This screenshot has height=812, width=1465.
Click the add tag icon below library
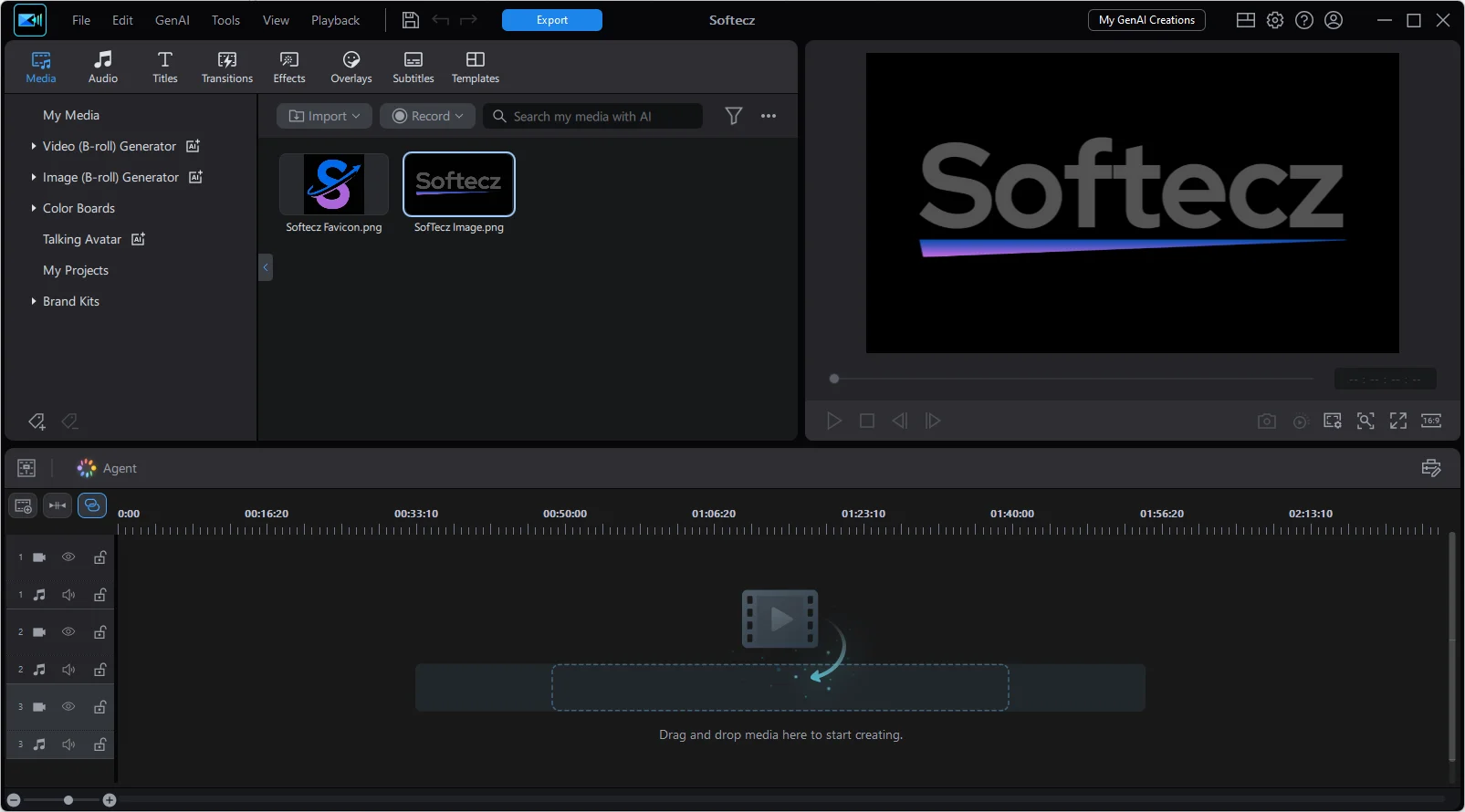37,421
